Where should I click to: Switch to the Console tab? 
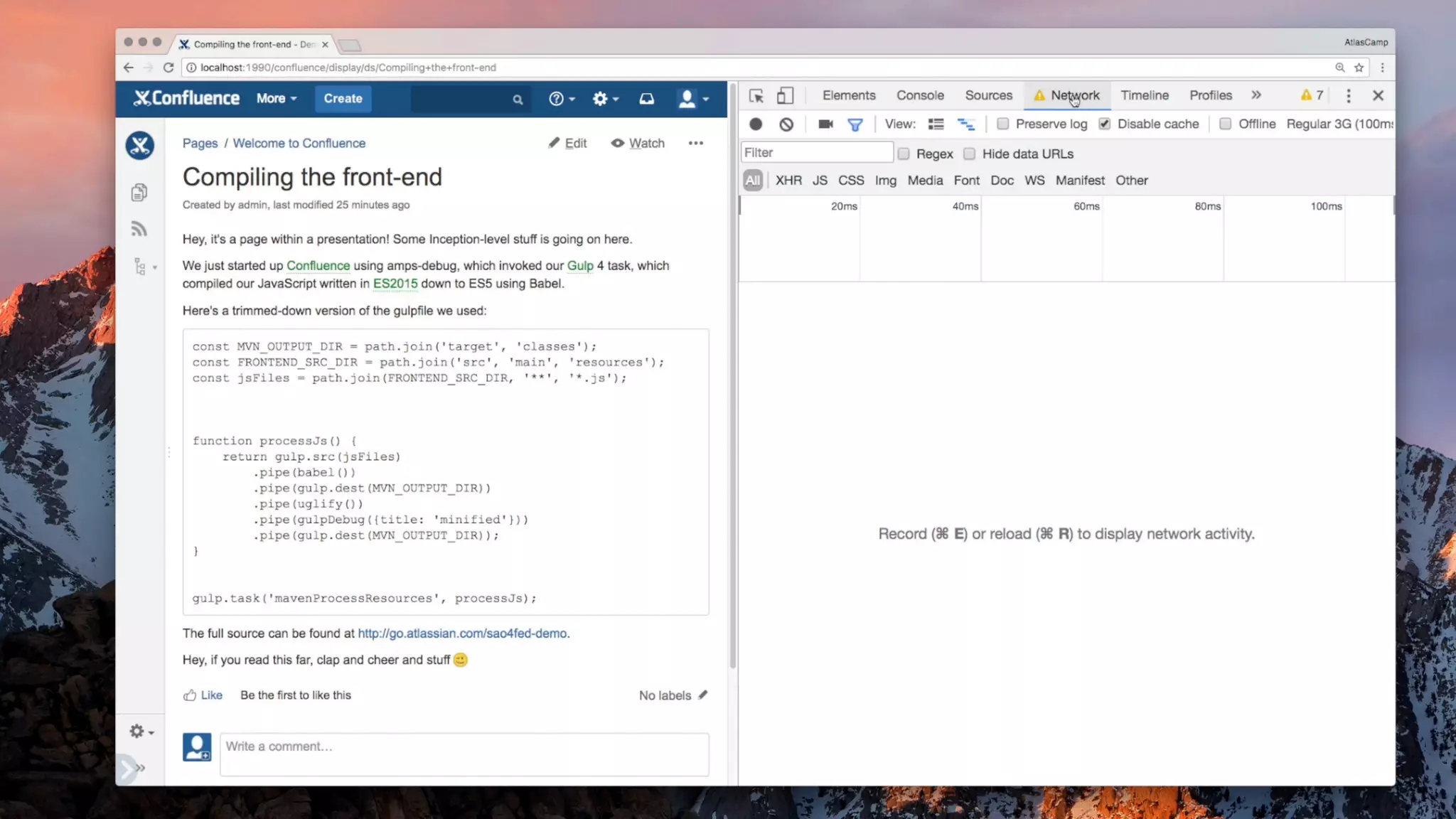tap(920, 95)
